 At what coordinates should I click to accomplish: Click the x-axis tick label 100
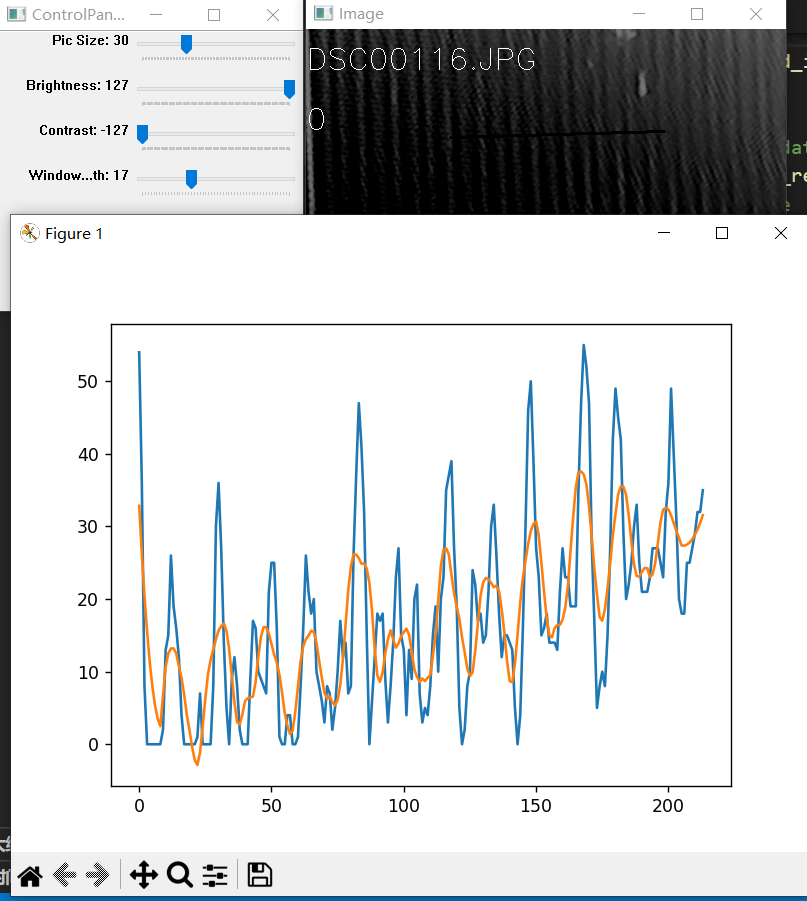point(404,806)
